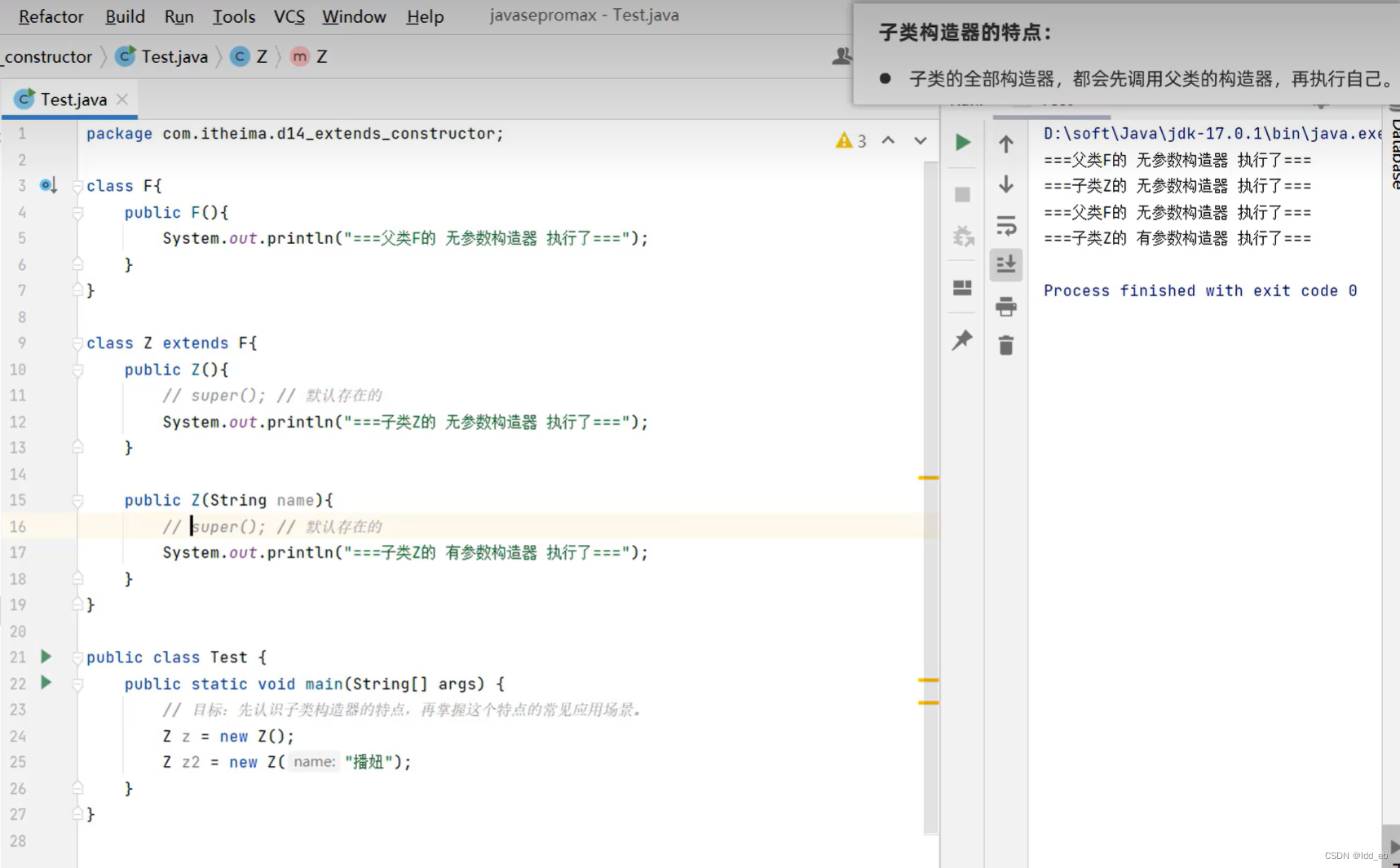Click the java.exe path line in console
Viewport: 1400px width, 868px height.
[x=1213, y=134]
